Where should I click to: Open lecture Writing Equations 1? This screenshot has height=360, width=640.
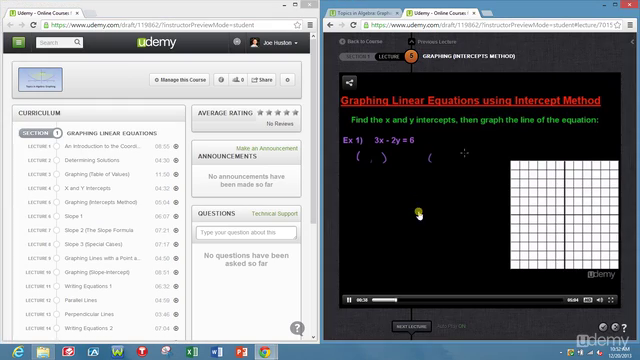click(x=88, y=286)
